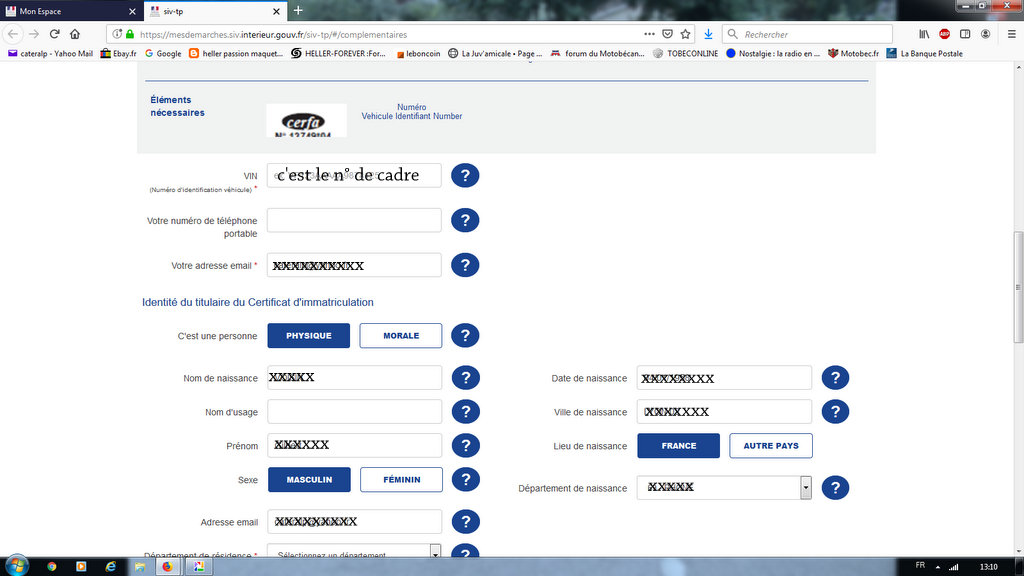Open the Ebay.fr bookmark

pyautogui.click(x=118, y=54)
